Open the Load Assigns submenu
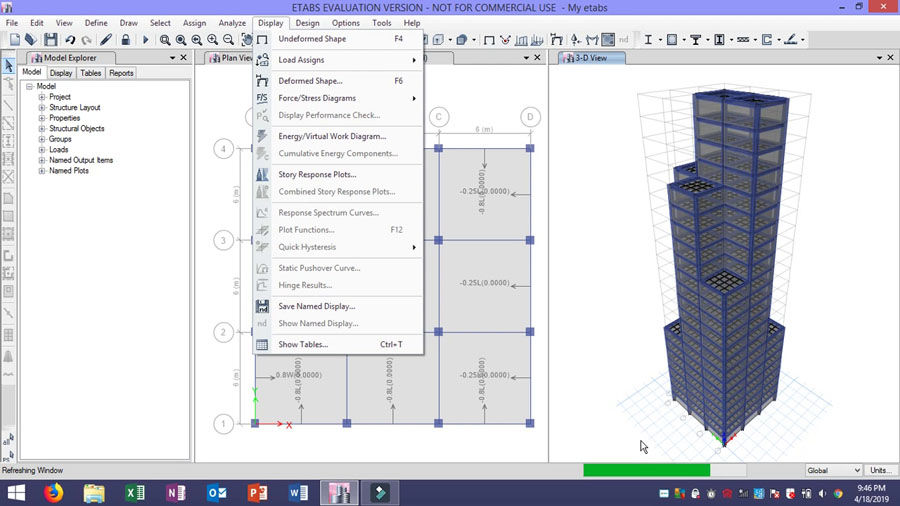The height and width of the screenshot is (506, 900). (338, 60)
